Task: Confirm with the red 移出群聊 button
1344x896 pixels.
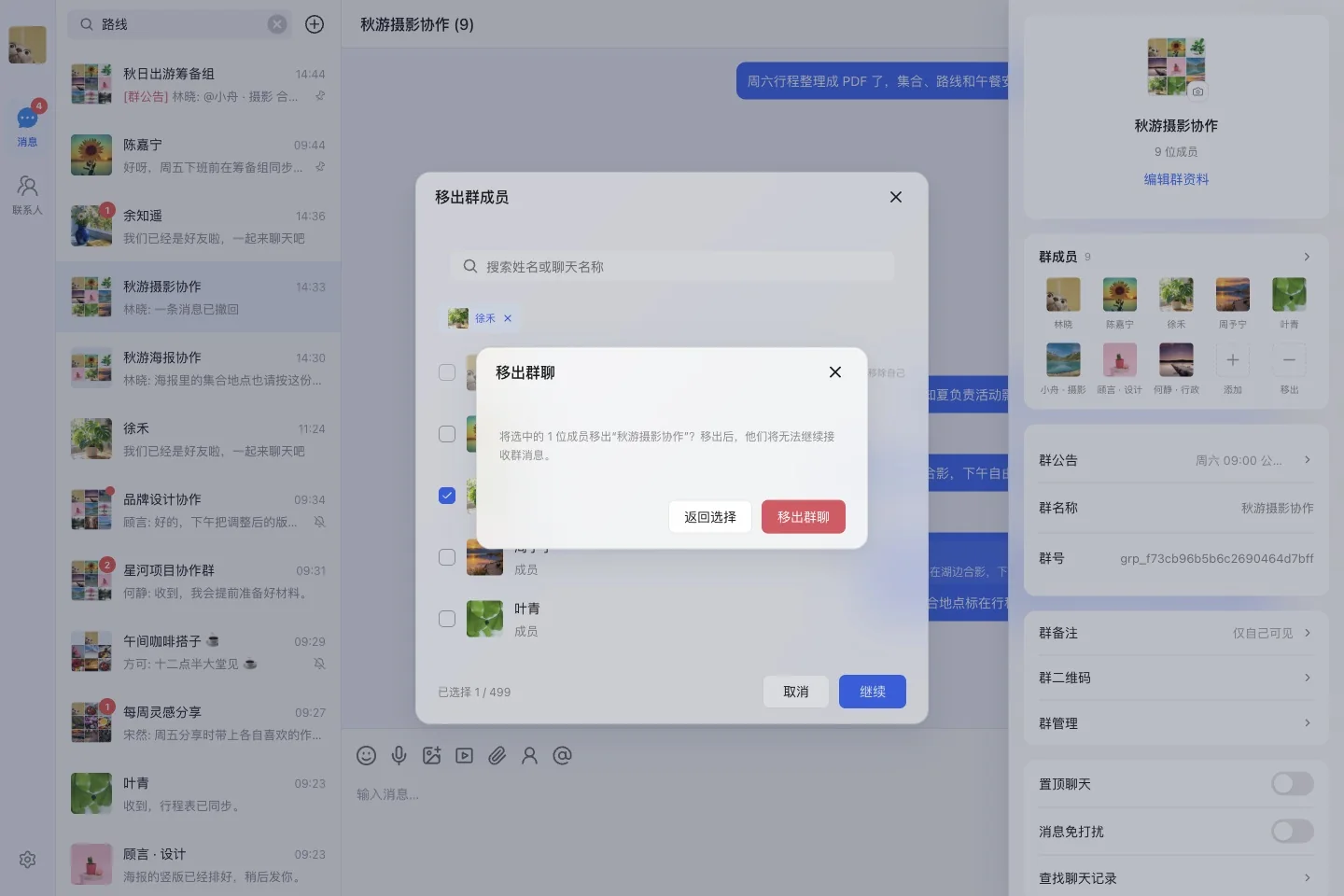Action: coord(804,517)
